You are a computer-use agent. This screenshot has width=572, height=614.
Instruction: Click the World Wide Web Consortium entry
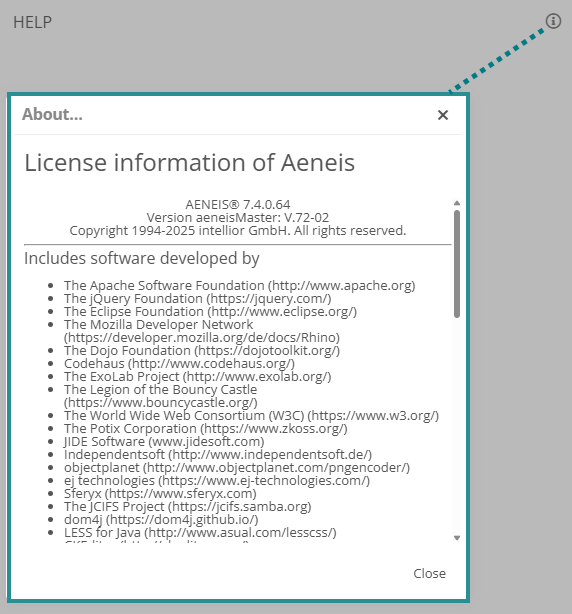252,415
